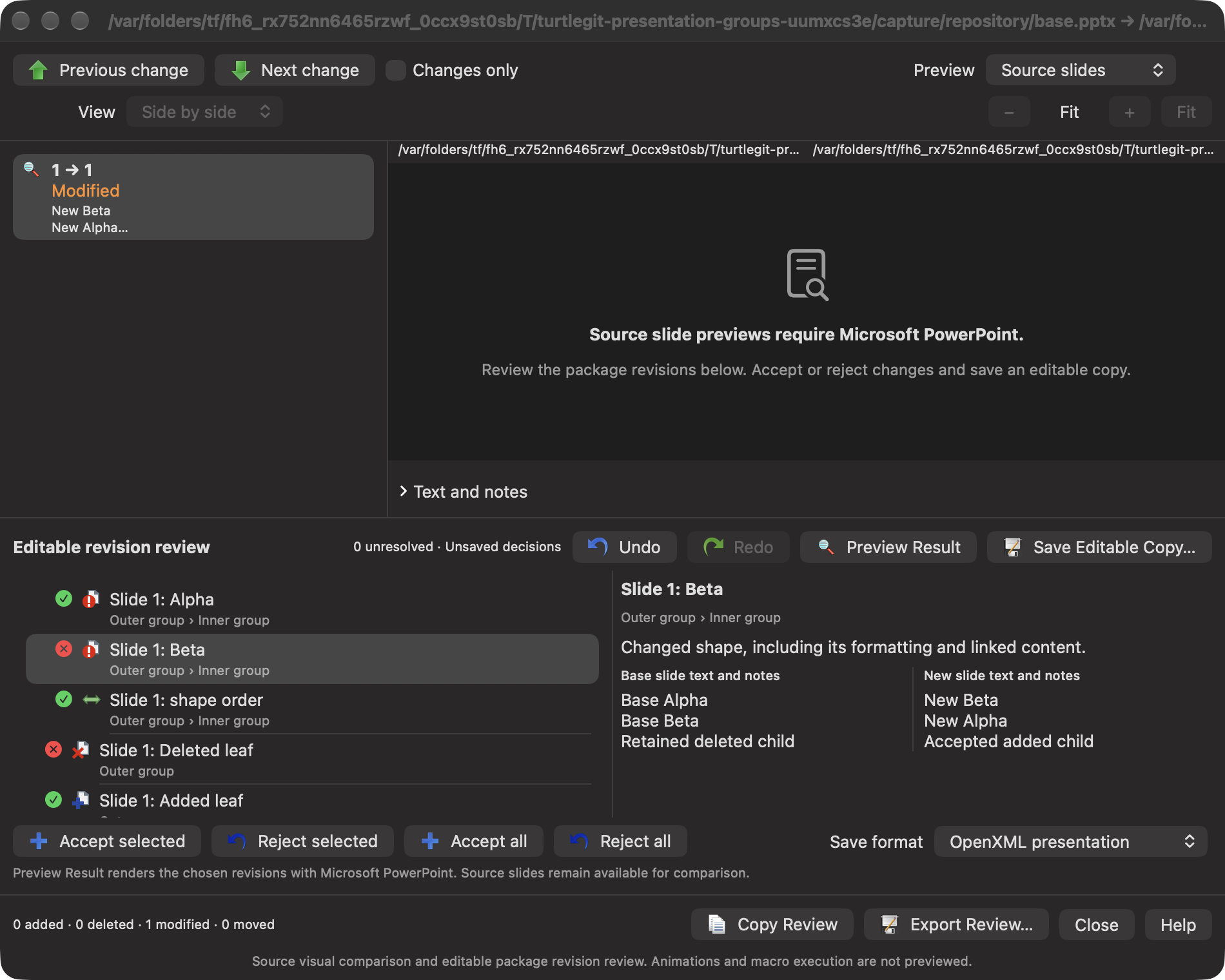Click the Undo button

(x=624, y=547)
